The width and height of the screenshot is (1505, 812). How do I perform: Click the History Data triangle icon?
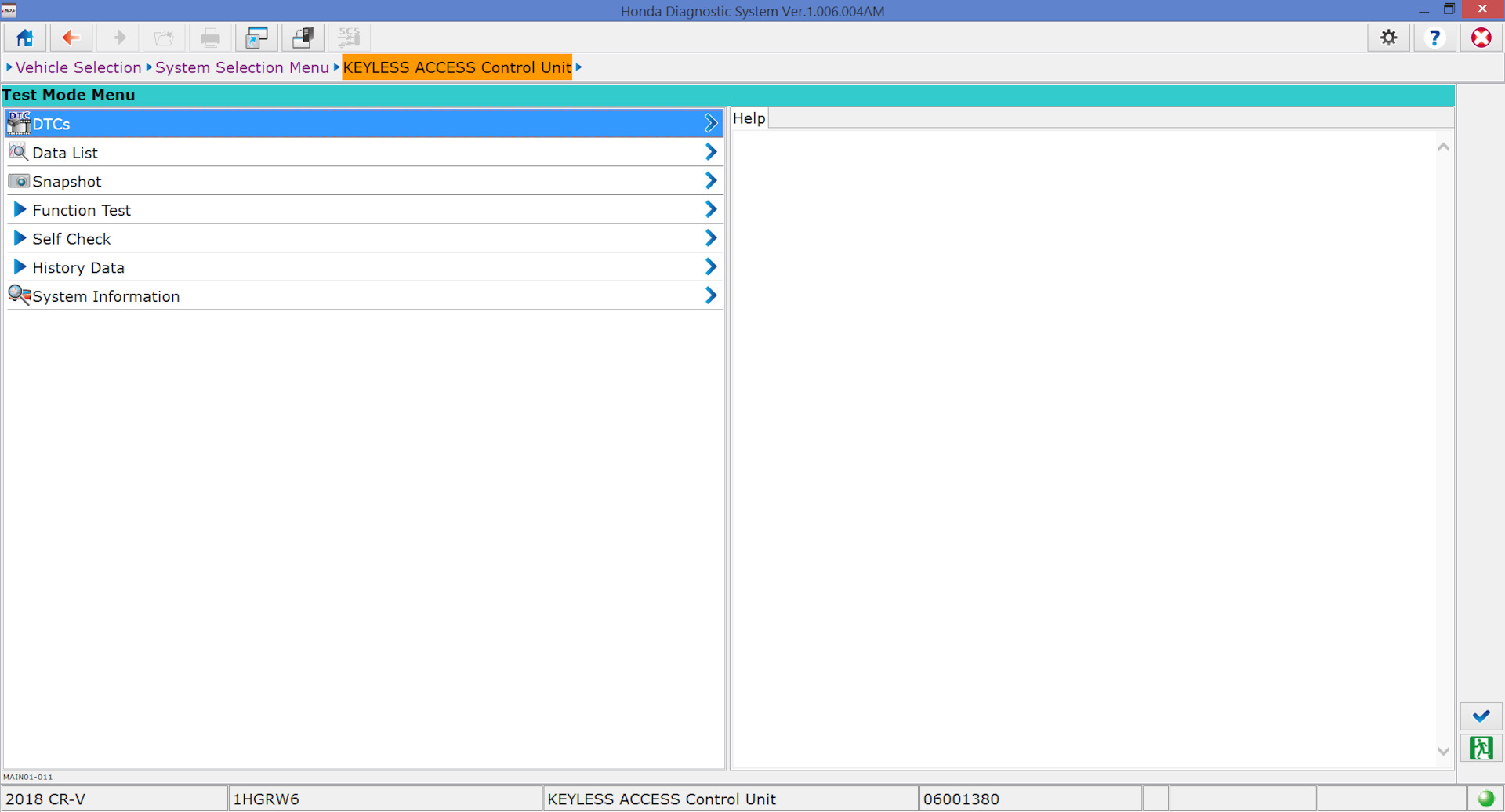coord(20,267)
